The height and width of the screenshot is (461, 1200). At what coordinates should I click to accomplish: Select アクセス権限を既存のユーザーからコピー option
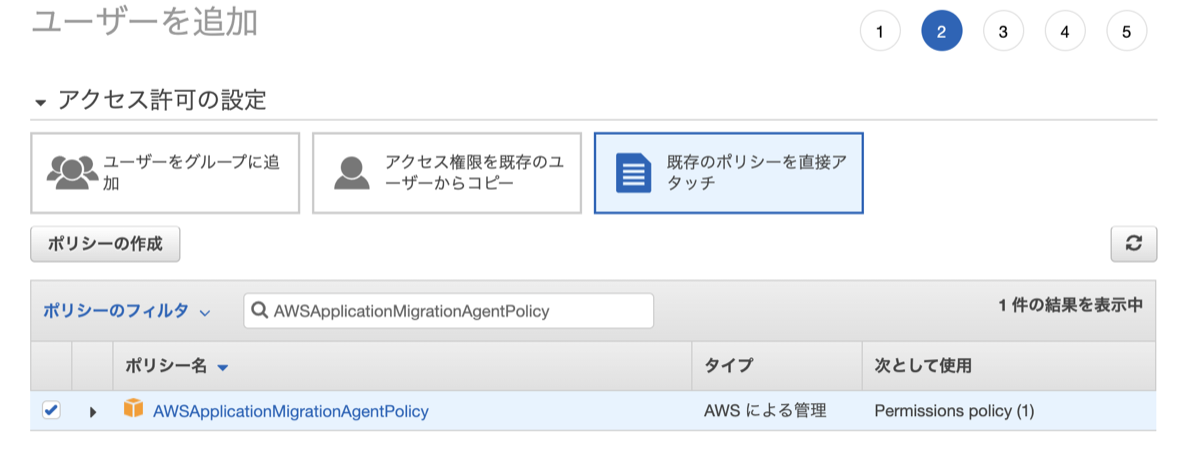(x=447, y=173)
